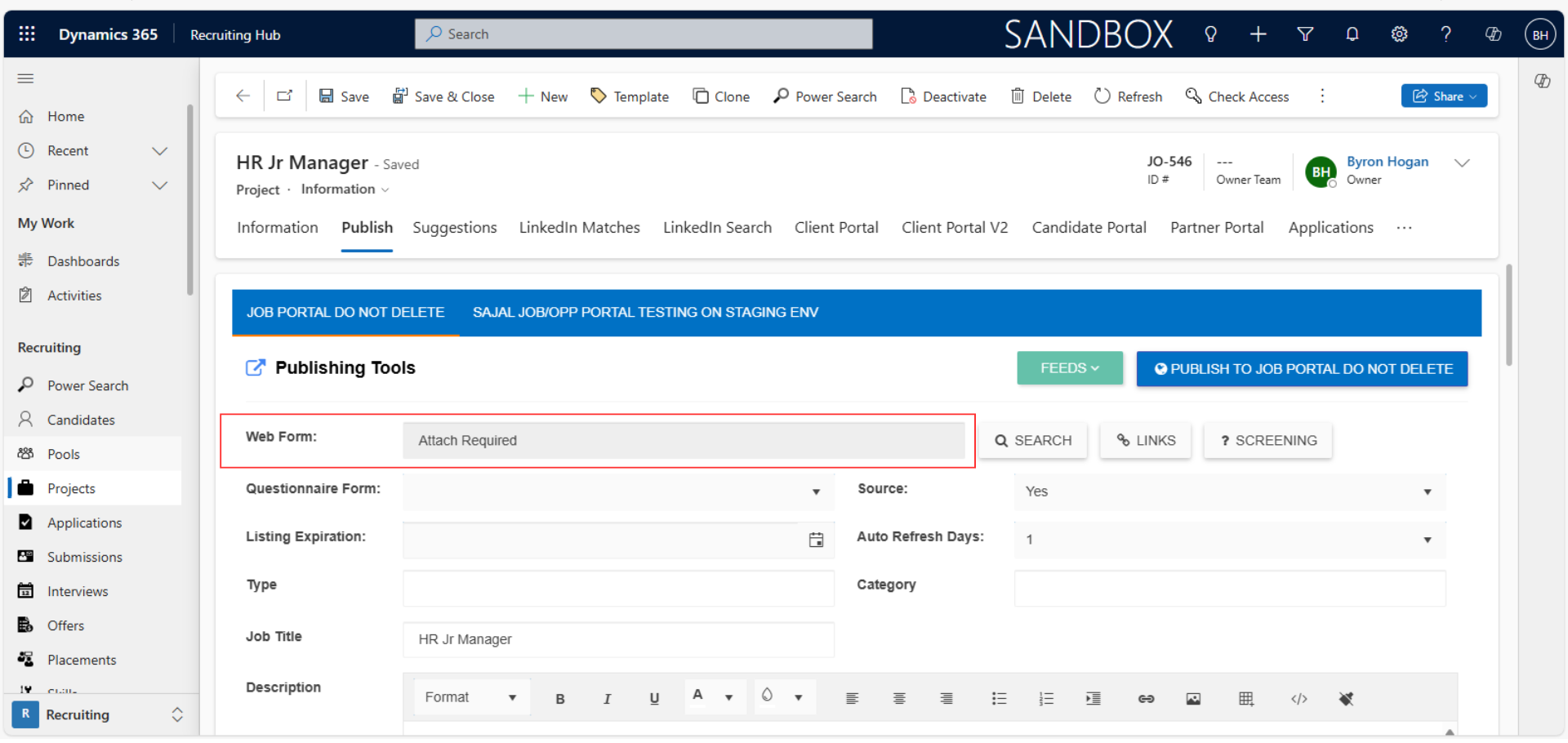Click the Deactivate command
Screen dimensions: 1568x743
point(943,96)
